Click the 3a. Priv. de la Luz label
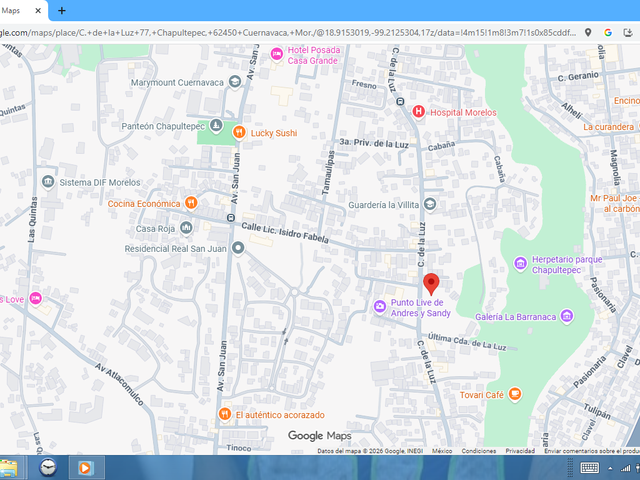 (374, 143)
